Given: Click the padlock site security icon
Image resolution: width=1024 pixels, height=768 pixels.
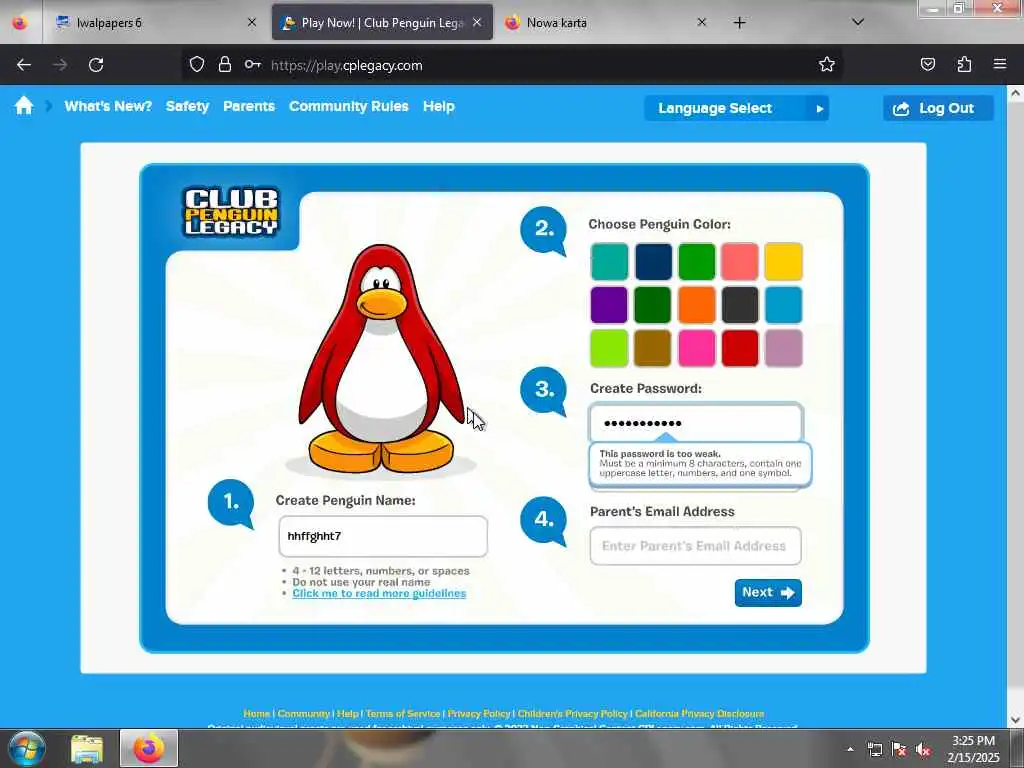Looking at the screenshot, I should point(225,64).
